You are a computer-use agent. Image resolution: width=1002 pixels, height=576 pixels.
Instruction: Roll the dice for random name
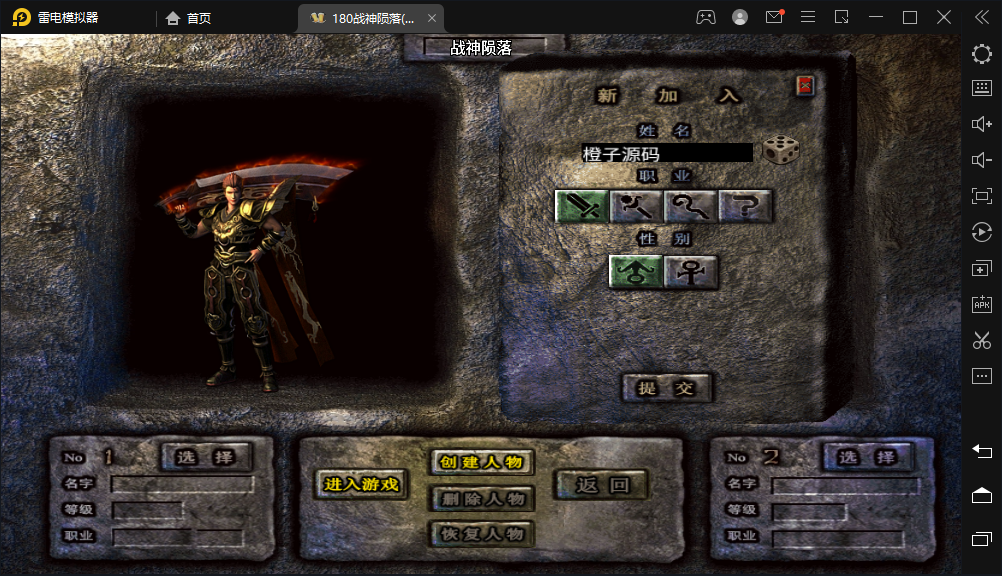(x=781, y=150)
